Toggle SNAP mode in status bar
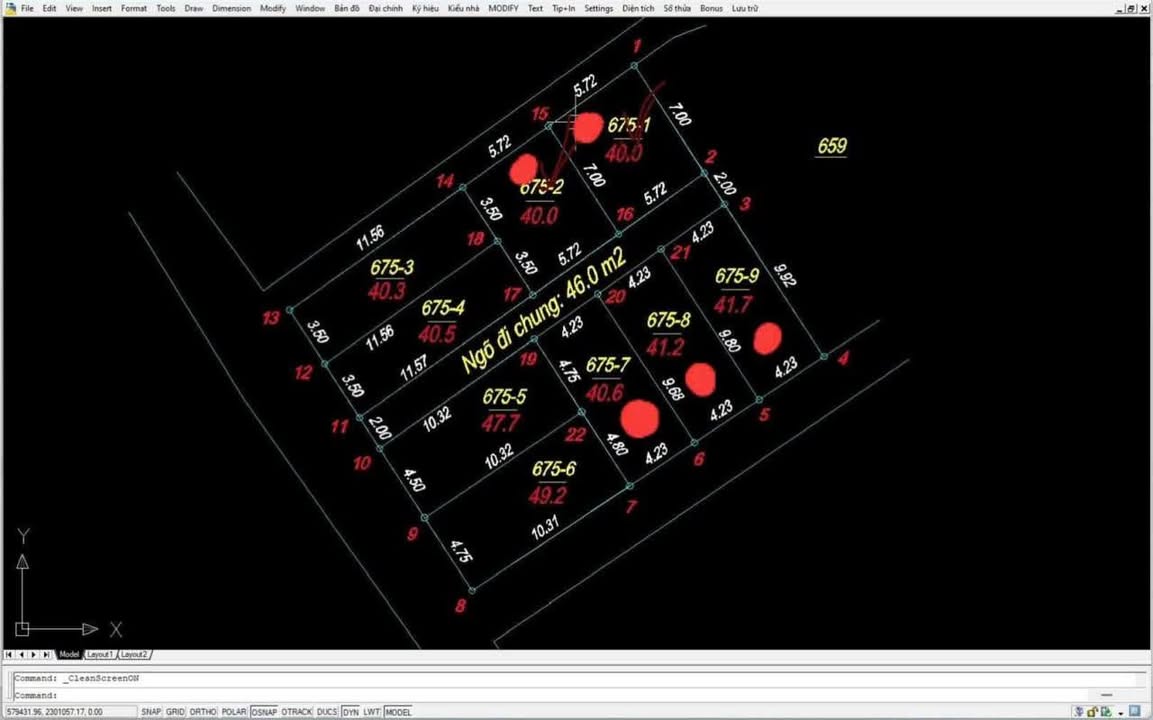Viewport: 1153px width, 720px height. [151, 712]
